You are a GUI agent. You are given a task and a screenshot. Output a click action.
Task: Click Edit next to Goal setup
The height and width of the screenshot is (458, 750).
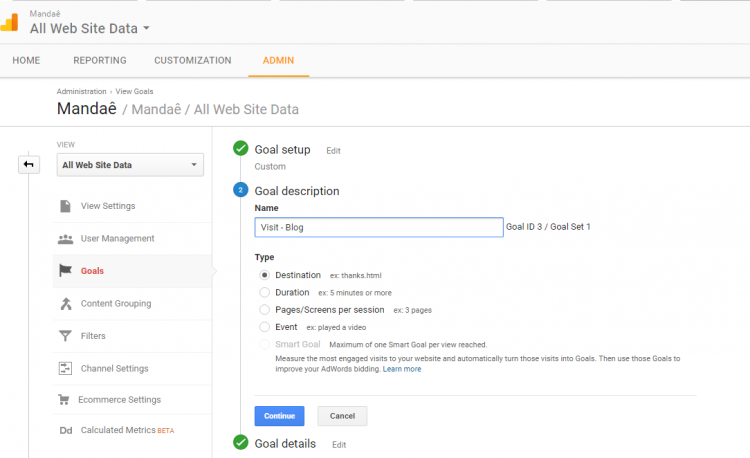point(333,151)
